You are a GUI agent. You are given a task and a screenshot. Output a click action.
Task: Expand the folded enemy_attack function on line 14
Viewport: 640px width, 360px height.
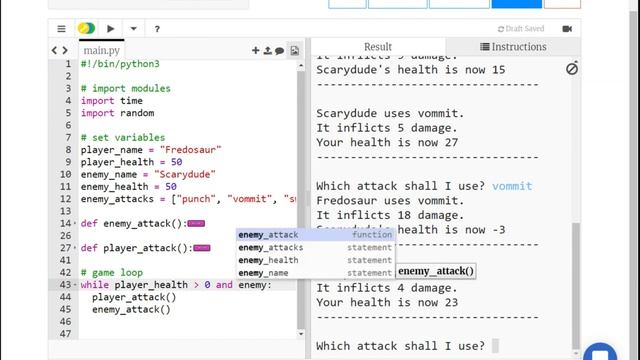75,224
